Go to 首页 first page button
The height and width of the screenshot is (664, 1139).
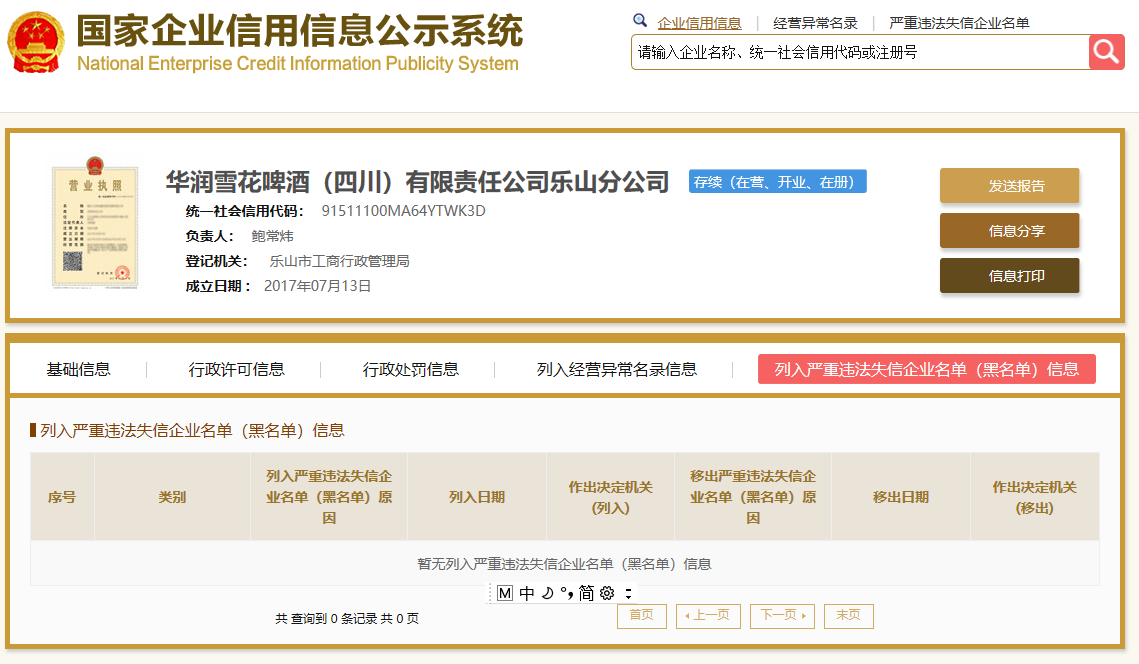click(x=641, y=615)
